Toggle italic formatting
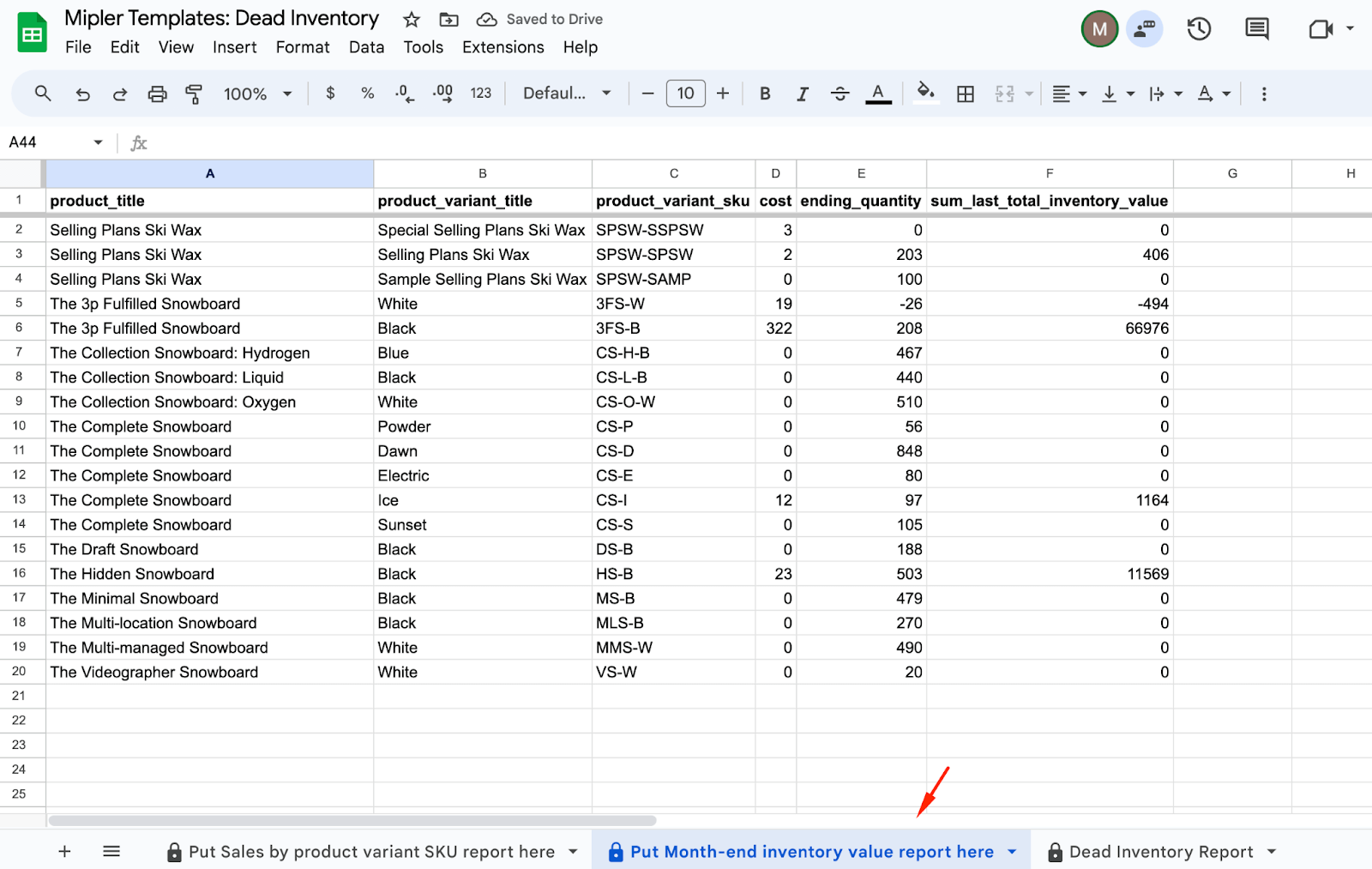 [x=802, y=94]
